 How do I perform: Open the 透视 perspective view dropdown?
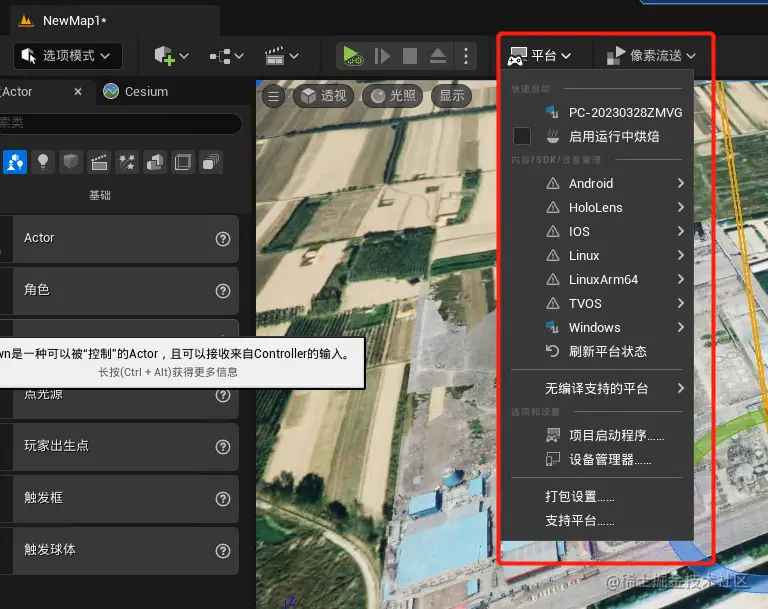tap(324, 96)
